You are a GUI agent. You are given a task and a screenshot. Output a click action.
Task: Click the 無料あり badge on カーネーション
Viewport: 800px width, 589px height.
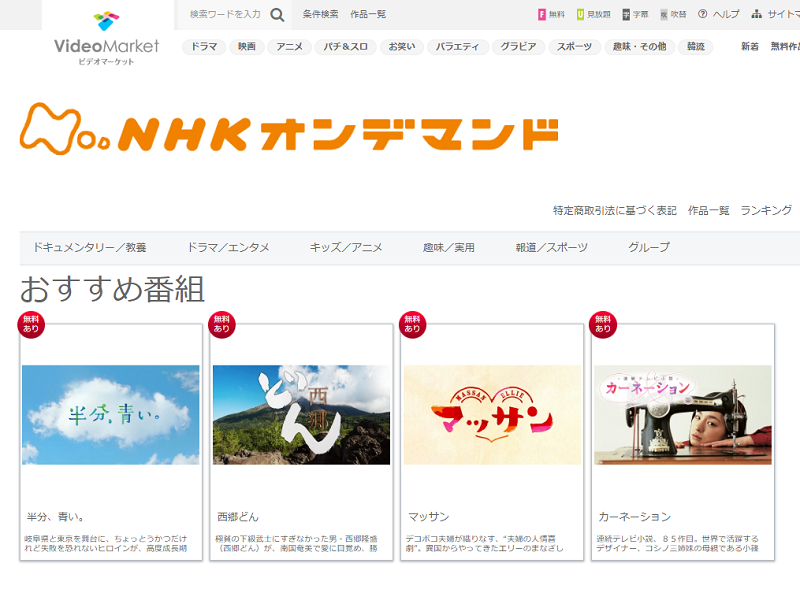[603, 324]
